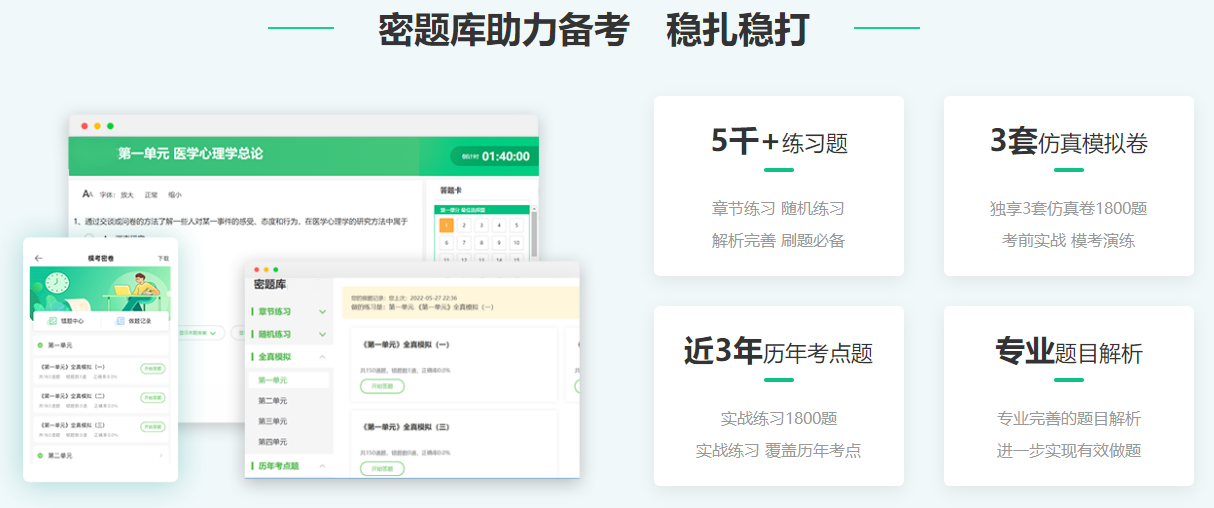The height and width of the screenshot is (508, 1214).
Task: Start 全真模拟（三） with the 开始答题 button
Action: coord(382,468)
